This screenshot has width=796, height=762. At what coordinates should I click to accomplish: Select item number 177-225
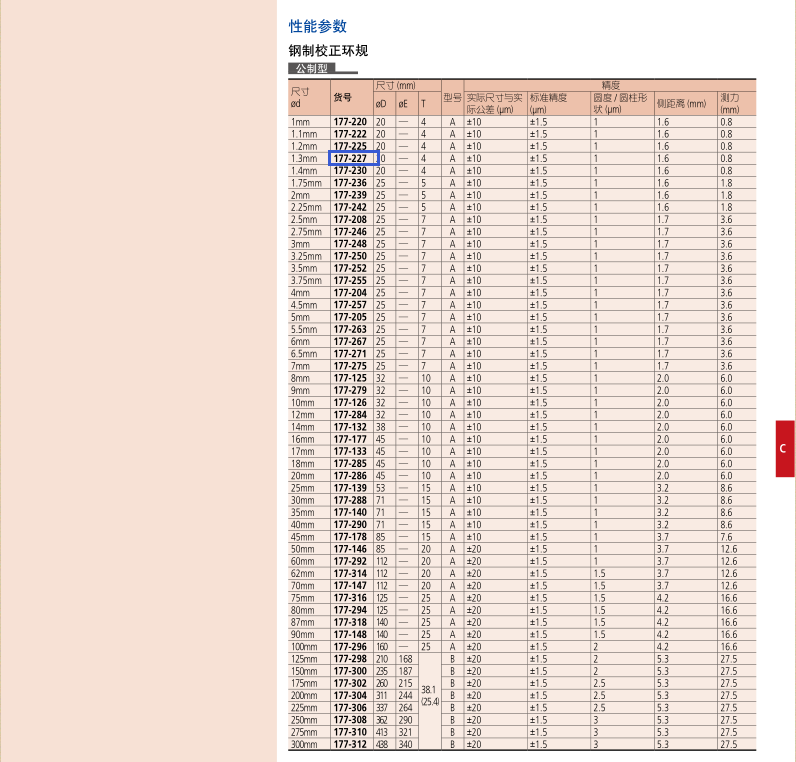point(350,146)
